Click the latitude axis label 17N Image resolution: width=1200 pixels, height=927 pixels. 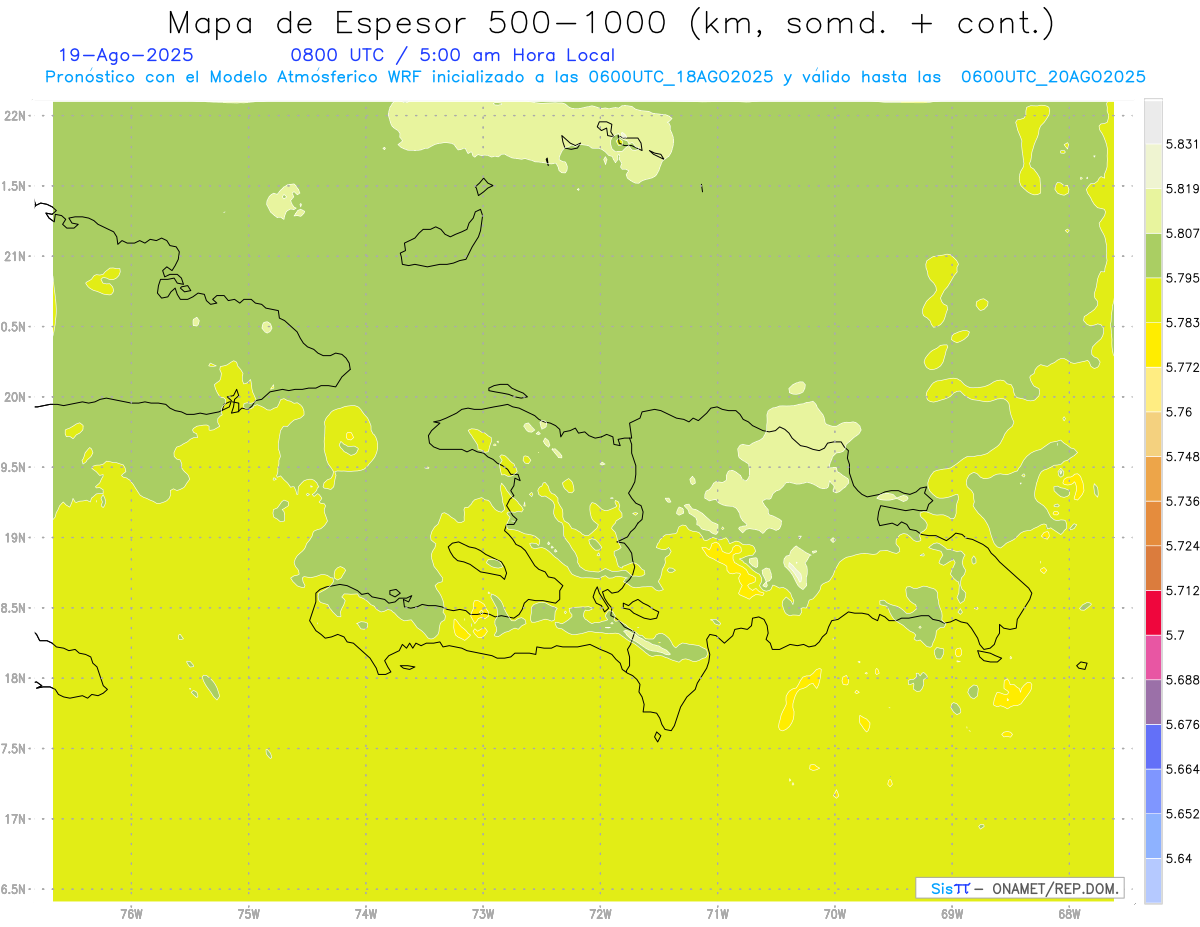tap(15, 819)
